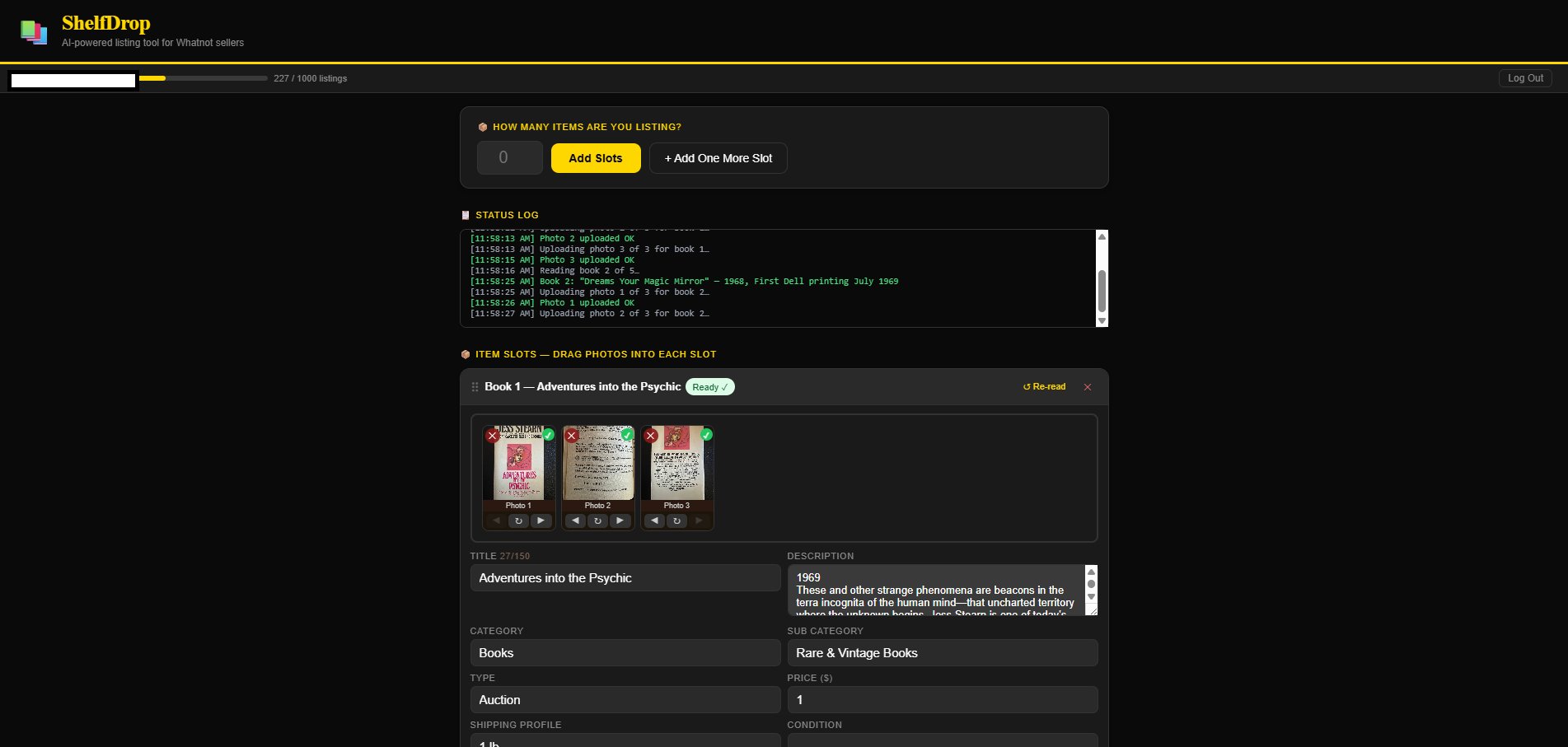Move Photo 3 to the left
The width and height of the screenshot is (1568, 747).
(x=654, y=521)
